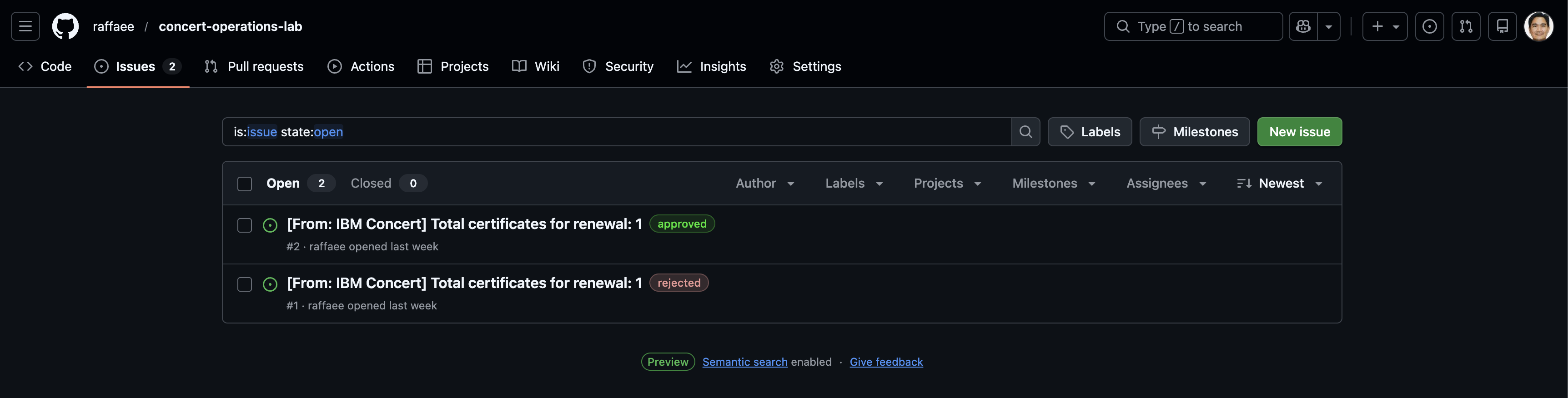Open the user profile avatar
Image resolution: width=1568 pixels, height=398 pixels.
click(1538, 26)
